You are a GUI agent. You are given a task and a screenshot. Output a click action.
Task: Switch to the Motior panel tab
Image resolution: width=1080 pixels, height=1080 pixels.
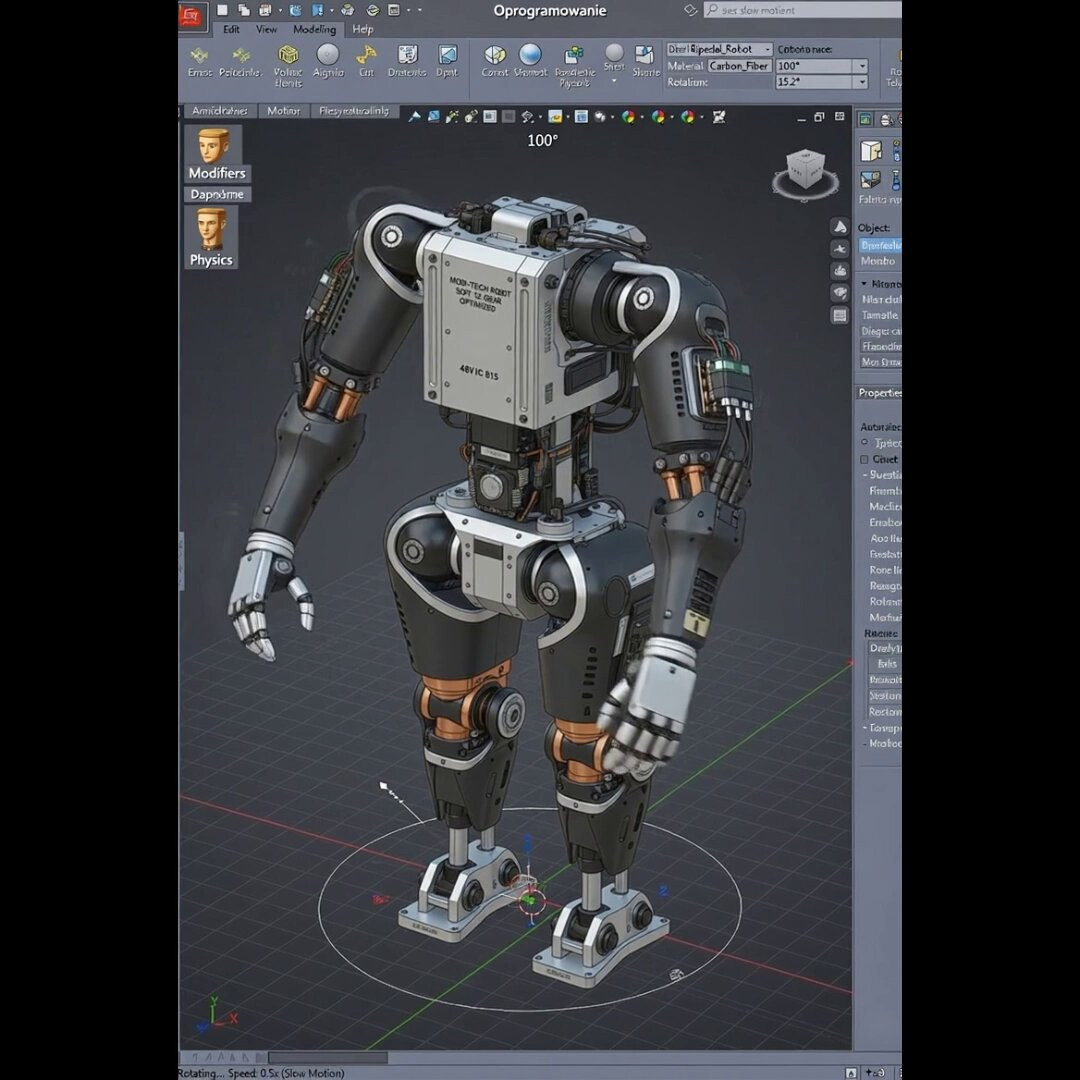(283, 111)
